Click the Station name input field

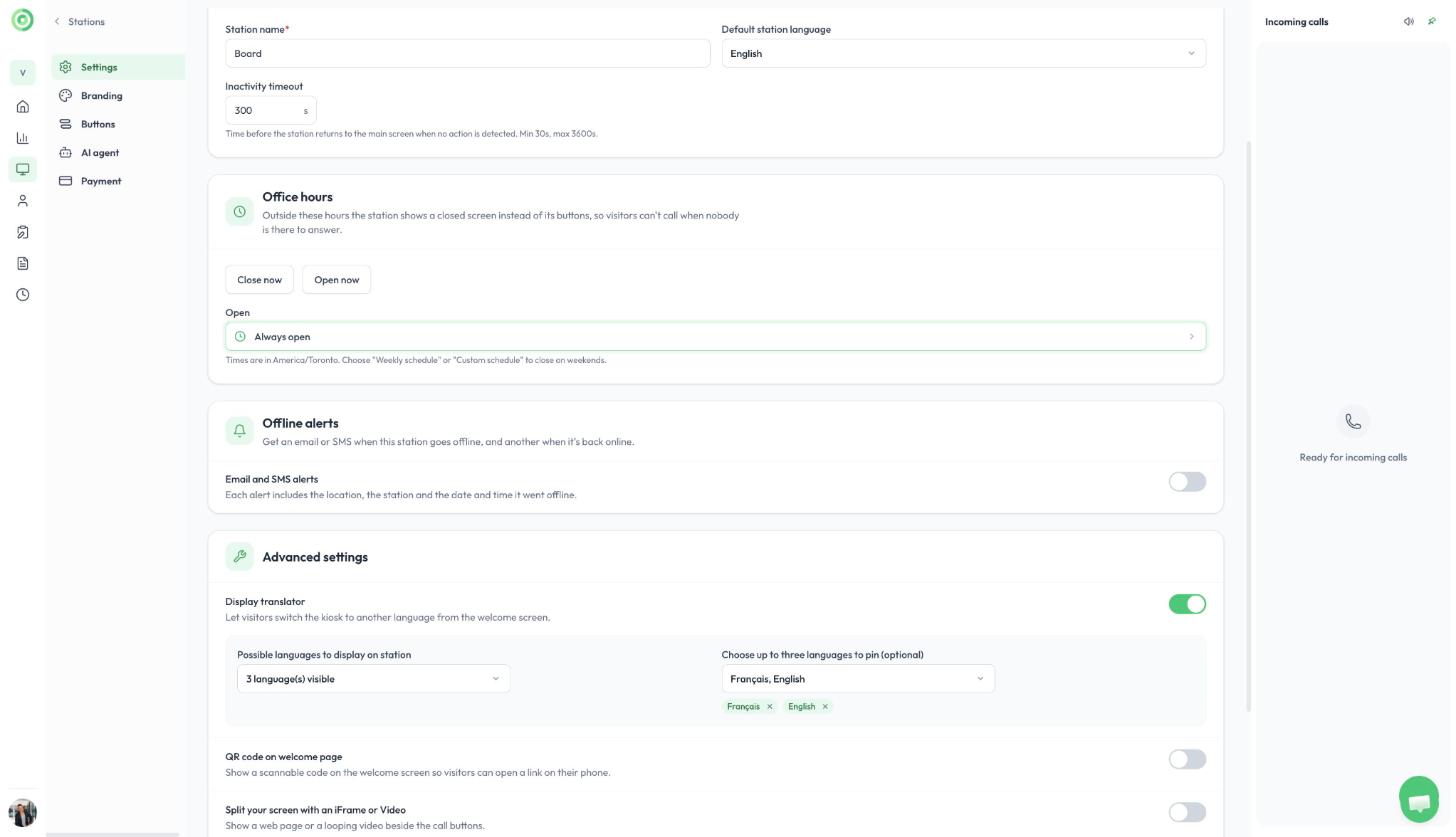click(468, 54)
